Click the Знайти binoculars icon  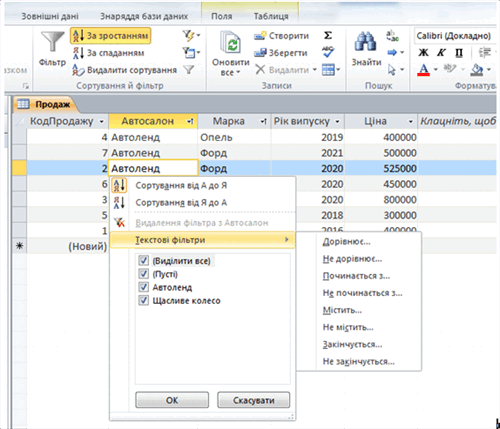365,41
